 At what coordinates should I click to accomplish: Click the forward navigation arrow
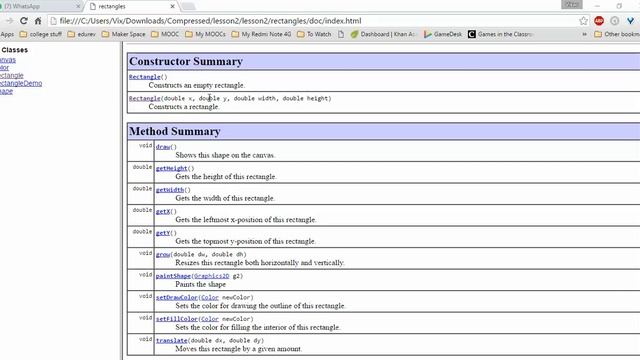click(x=9, y=21)
